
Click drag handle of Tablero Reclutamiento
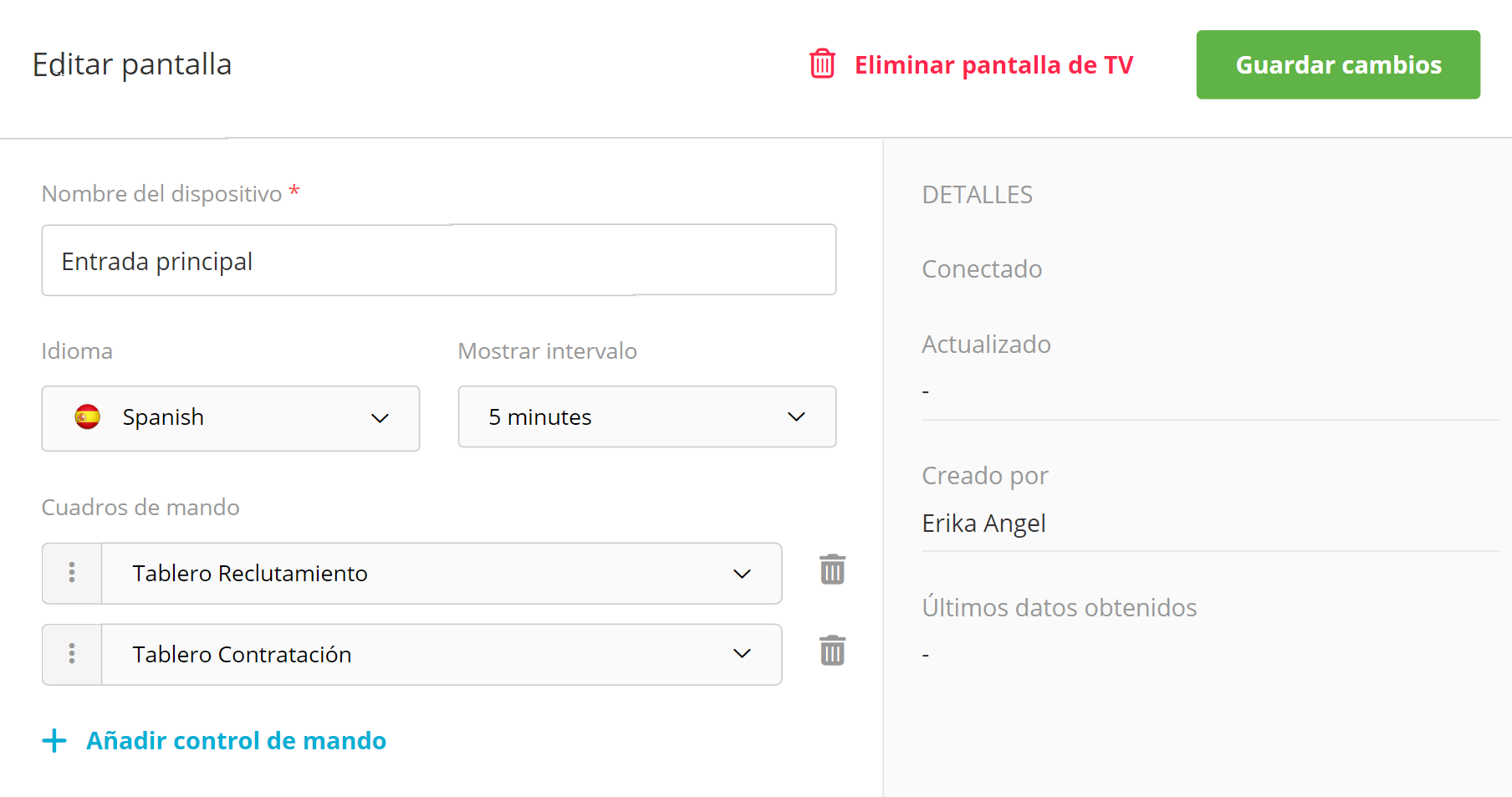tap(72, 573)
